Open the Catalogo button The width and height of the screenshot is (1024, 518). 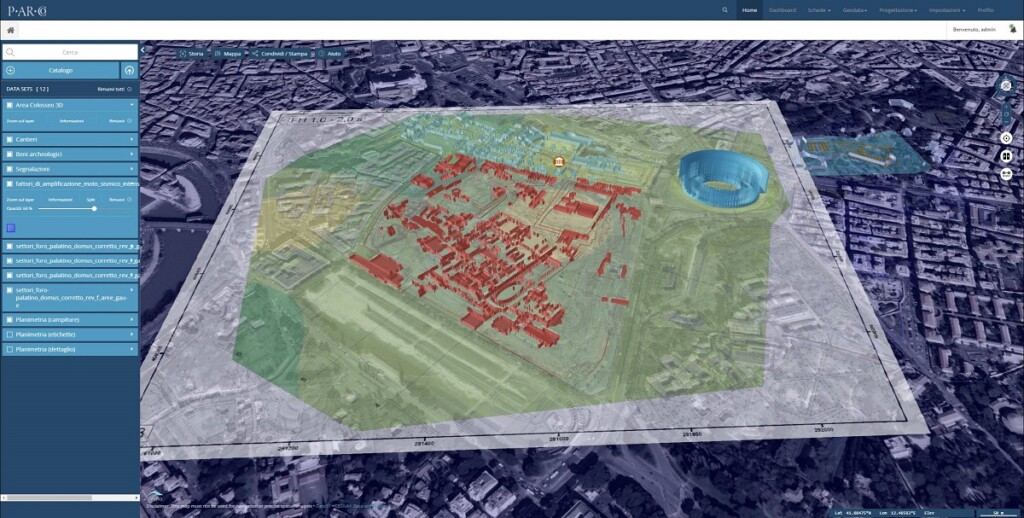point(61,71)
